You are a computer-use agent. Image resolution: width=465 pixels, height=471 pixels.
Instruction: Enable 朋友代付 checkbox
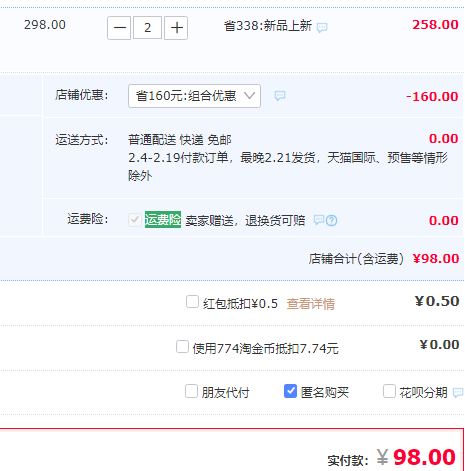pyautogui.click(x=191, y=391)
